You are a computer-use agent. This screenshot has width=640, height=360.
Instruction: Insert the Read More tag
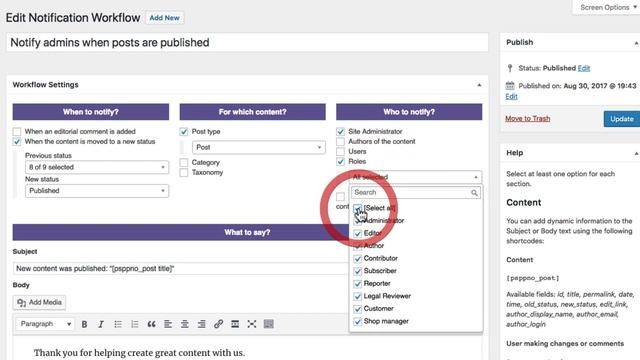tap(235, 324)
